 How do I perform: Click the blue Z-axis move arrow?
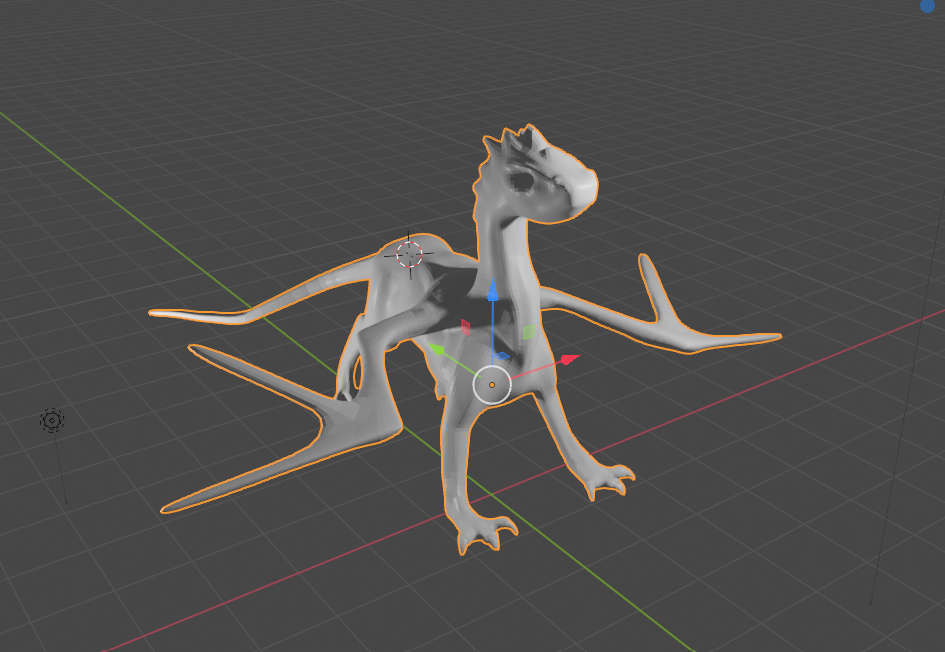[x=492, y=292]
